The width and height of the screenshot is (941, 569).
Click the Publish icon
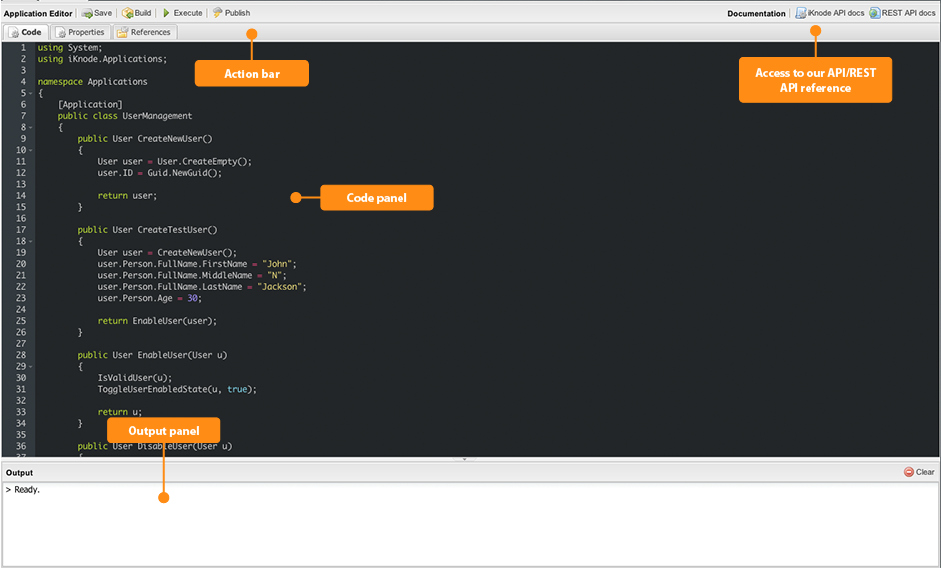click(217, 13)
